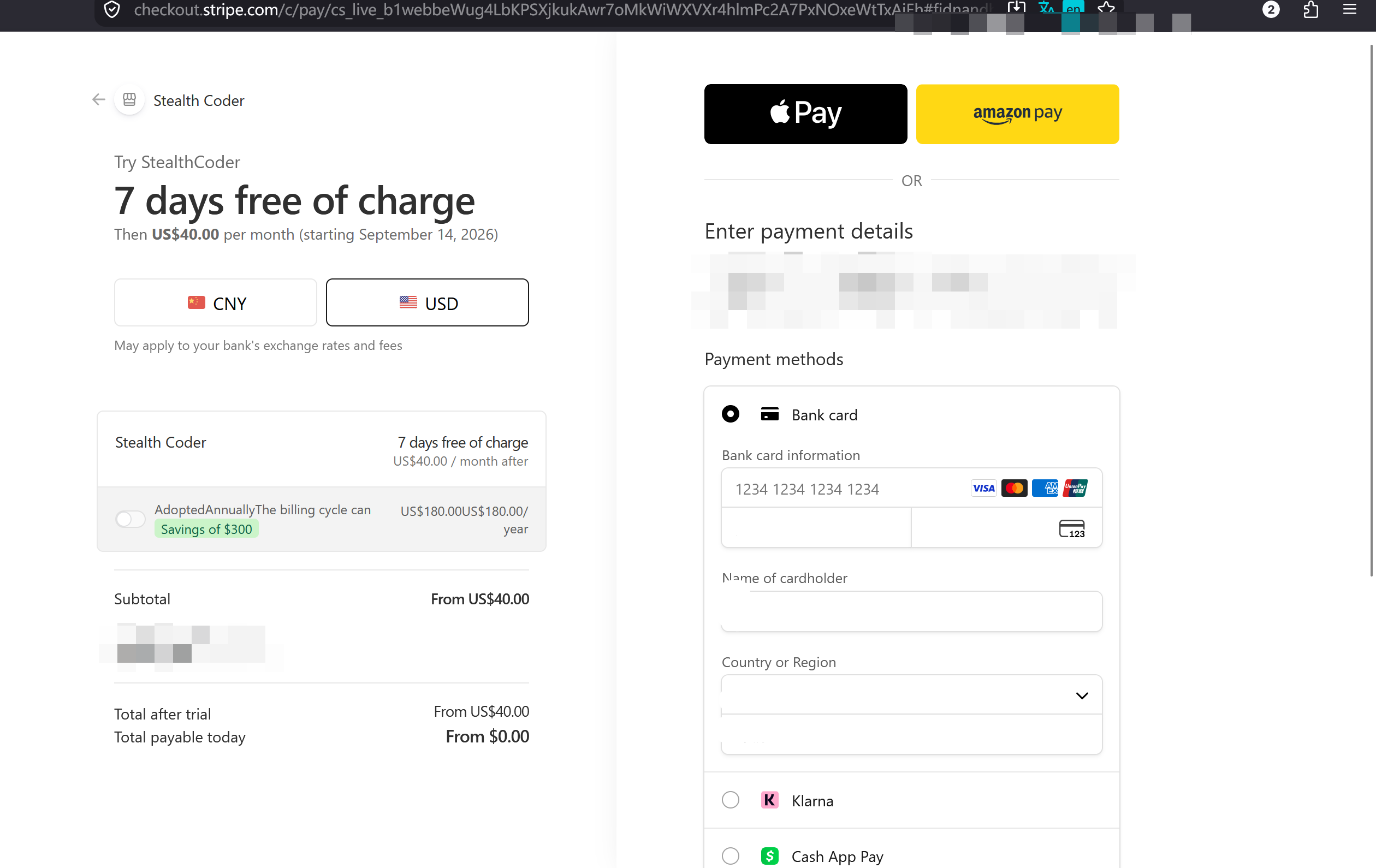Click the Mastercard logo
Viewport: 1376px width, 868px height.
(x=1015, y=488)
